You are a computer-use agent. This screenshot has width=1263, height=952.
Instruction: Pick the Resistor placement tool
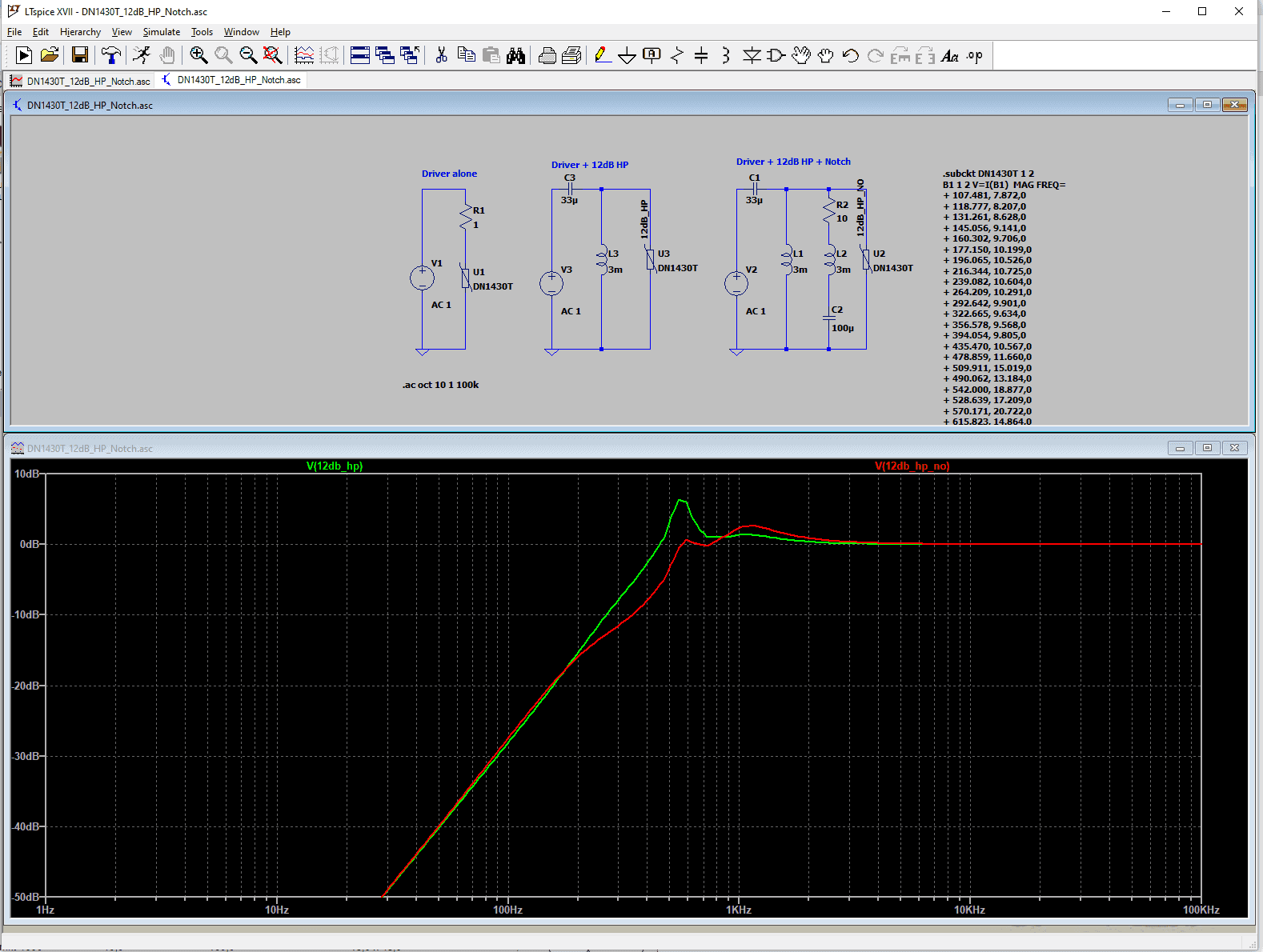[677, 55]
